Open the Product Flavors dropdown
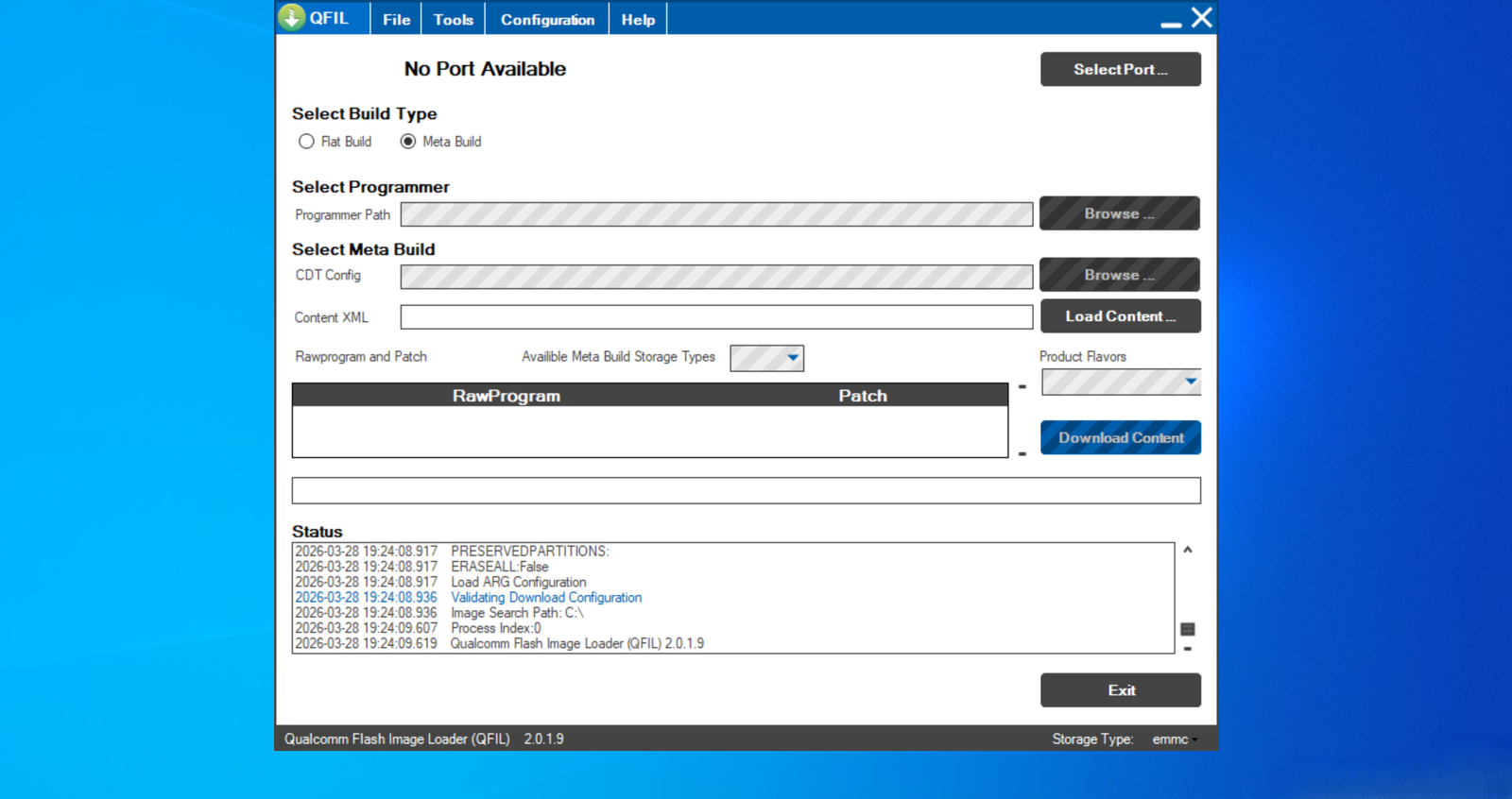 coord(1190,382)
